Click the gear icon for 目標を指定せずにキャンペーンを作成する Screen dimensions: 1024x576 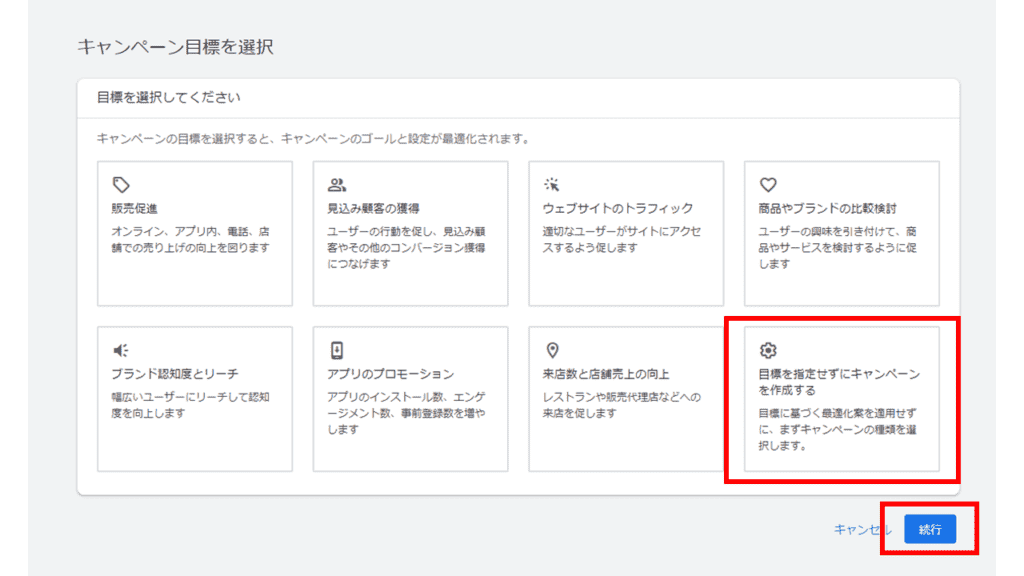(768, 350)
